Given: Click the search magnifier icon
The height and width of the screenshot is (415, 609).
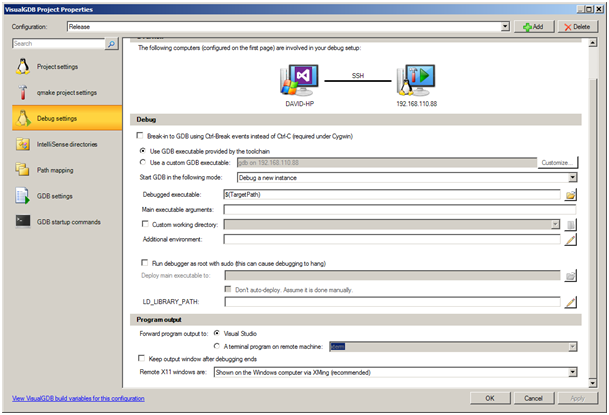Looking at the screenshot, I should [x=111, y=44].
